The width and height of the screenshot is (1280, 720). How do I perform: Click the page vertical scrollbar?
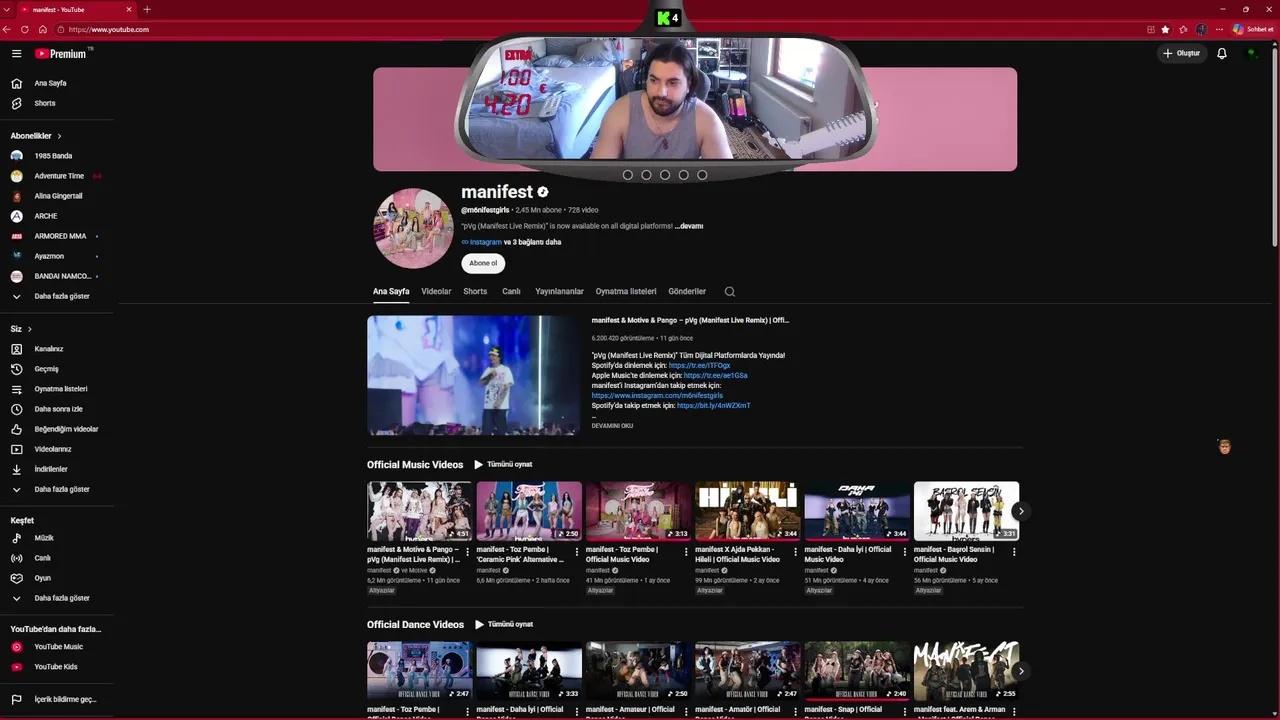1275,145
